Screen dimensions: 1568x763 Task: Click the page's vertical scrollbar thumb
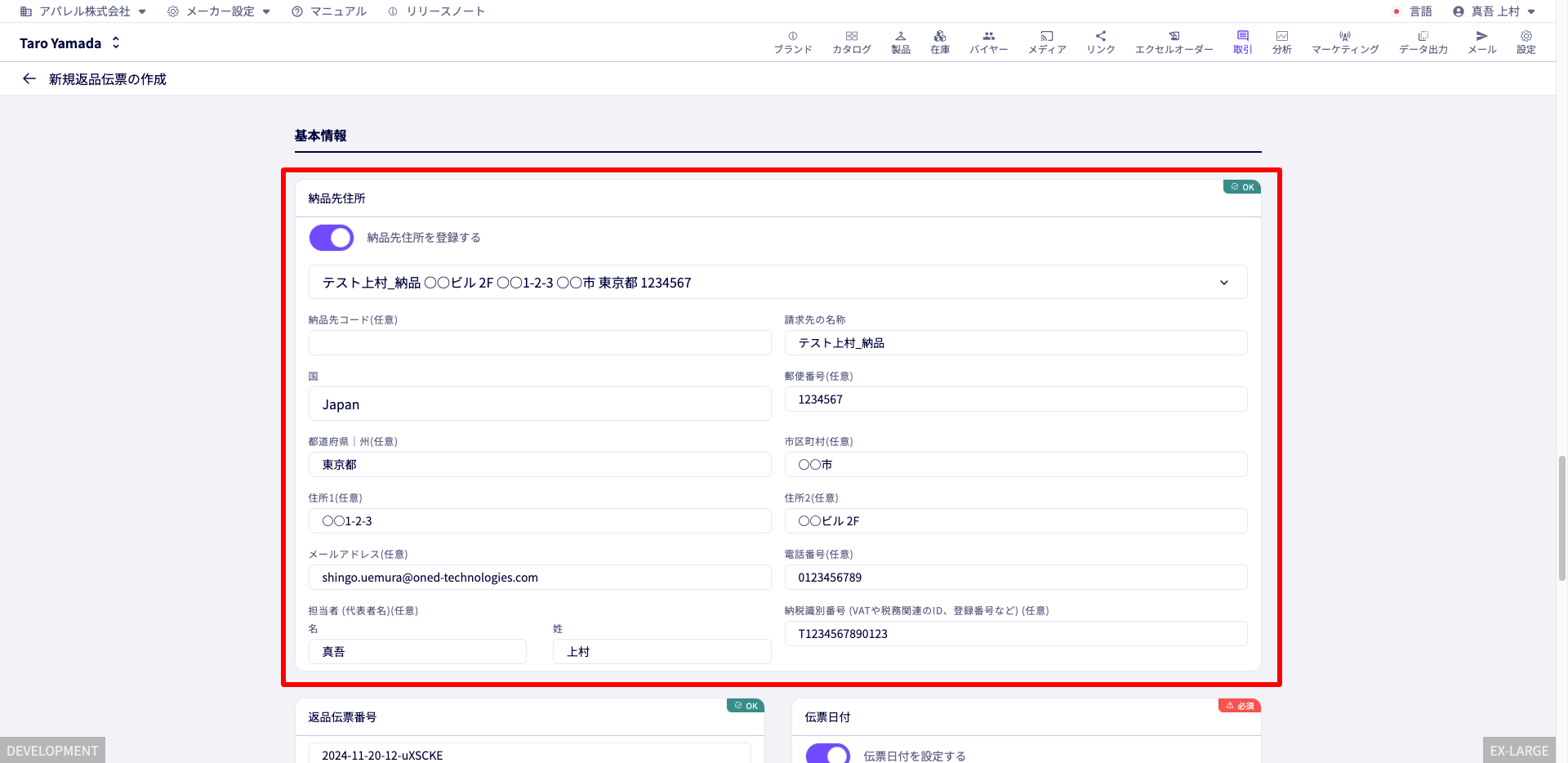click(1562, 518)
